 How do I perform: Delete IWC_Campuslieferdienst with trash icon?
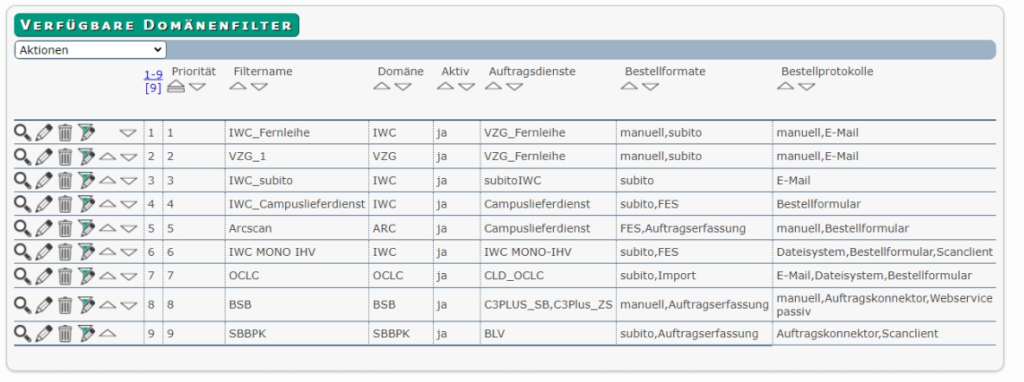[65, 204]
